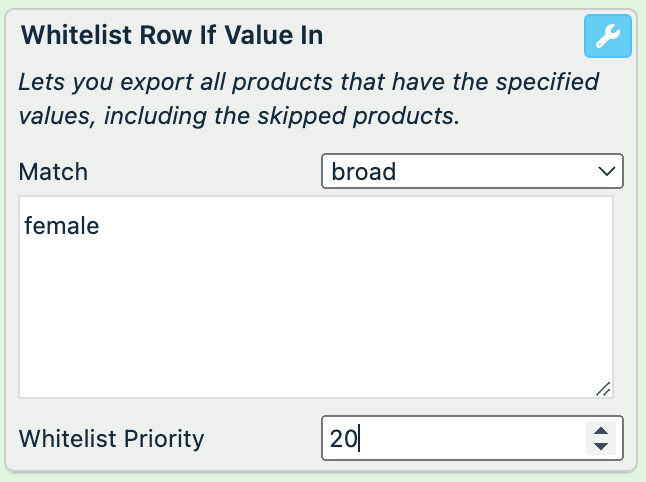Click the wrench settings icon

(607, 37)
